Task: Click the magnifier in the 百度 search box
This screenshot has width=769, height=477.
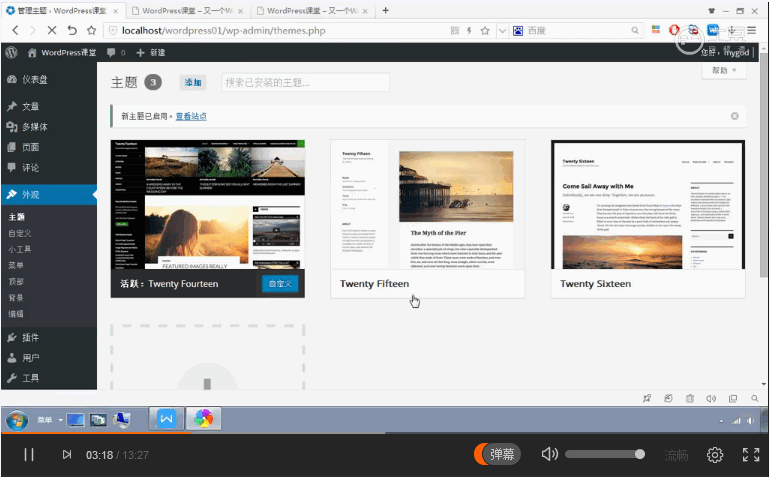Action: 635,30
